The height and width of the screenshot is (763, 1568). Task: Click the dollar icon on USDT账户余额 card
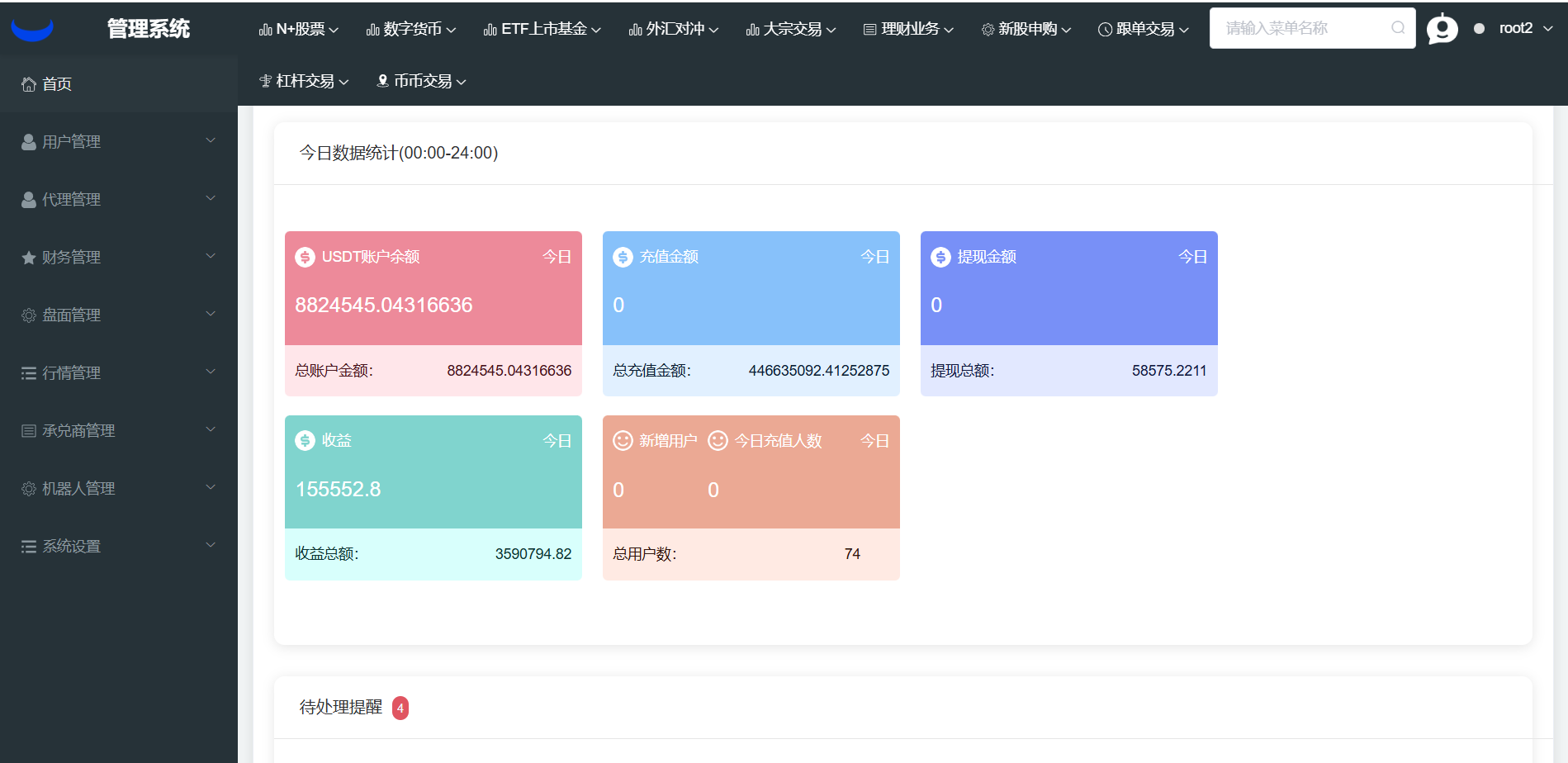(x=305, y=258)
